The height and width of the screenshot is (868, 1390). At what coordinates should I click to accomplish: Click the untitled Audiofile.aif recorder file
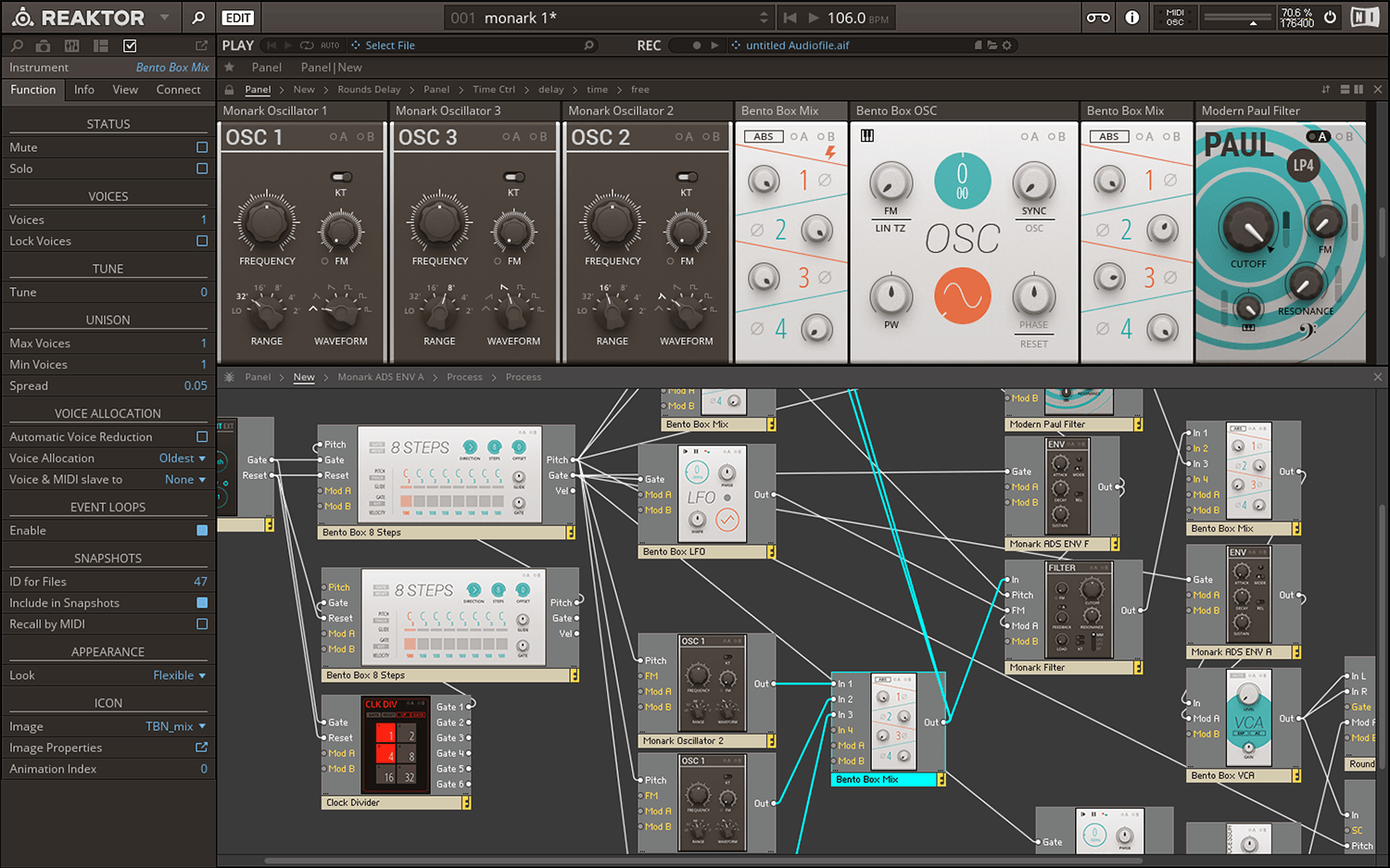797,45
